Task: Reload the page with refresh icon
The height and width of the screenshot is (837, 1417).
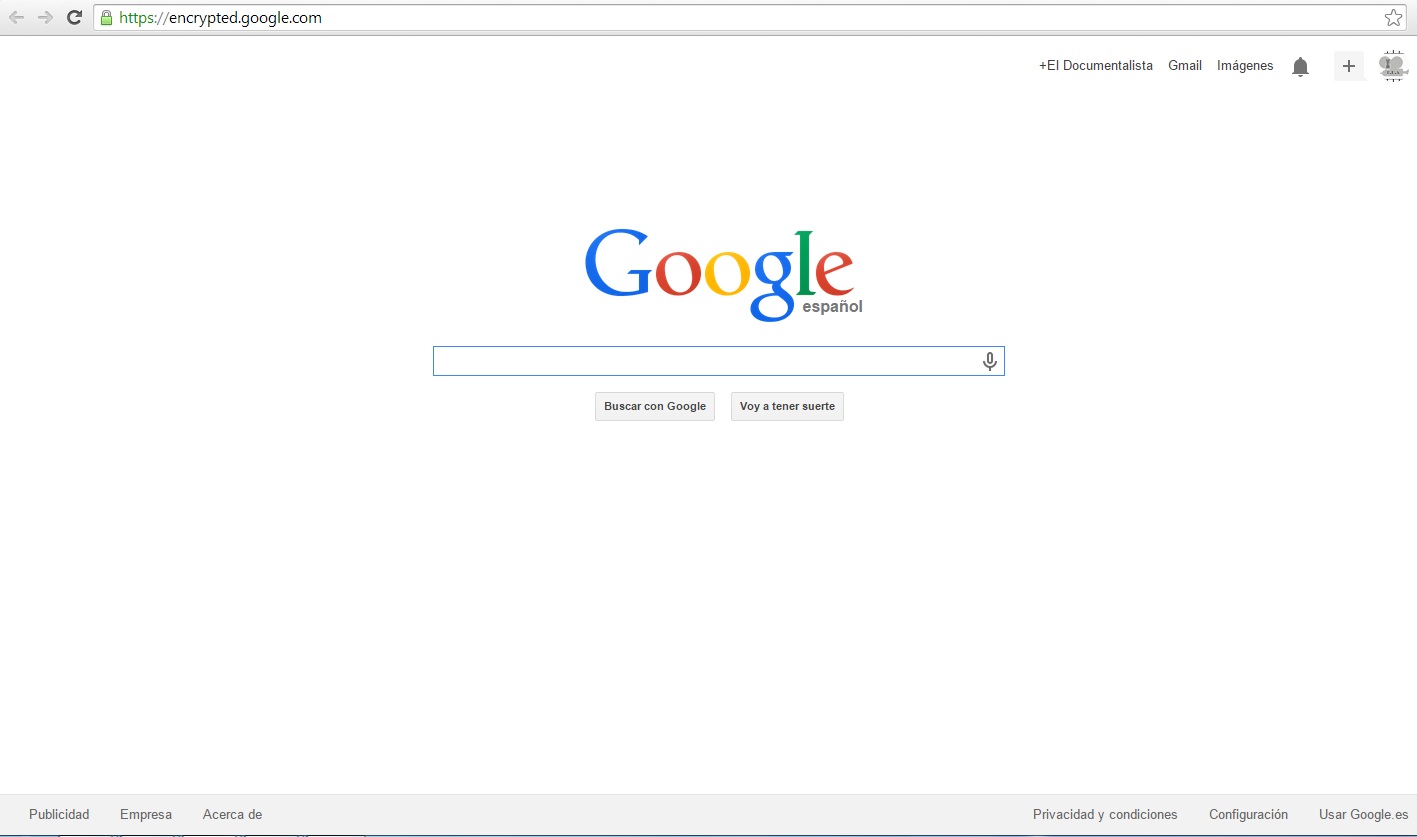Action: coord(74,18)
